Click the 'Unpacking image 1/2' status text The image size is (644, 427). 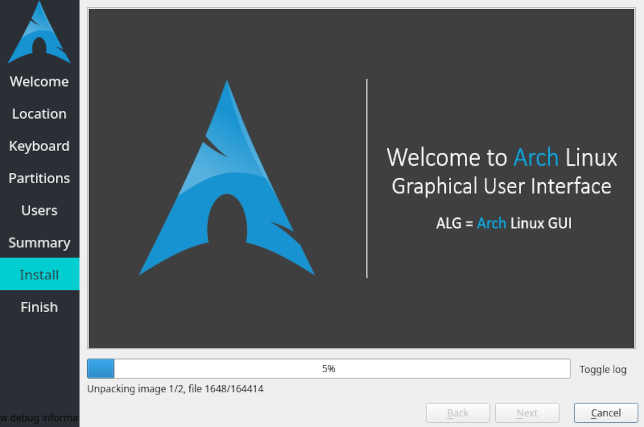pyautogui.click(x=175, y=389)
